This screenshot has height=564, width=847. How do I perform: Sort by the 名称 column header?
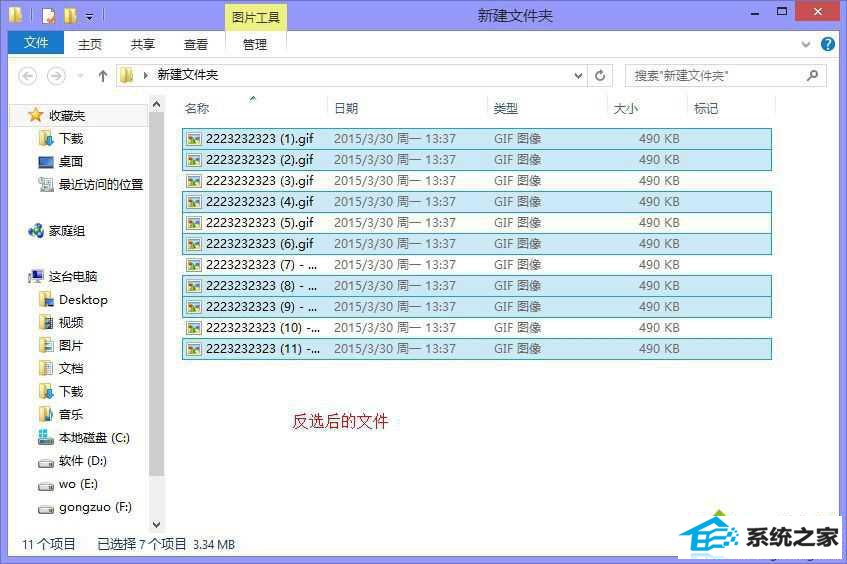tap(197, 109)
